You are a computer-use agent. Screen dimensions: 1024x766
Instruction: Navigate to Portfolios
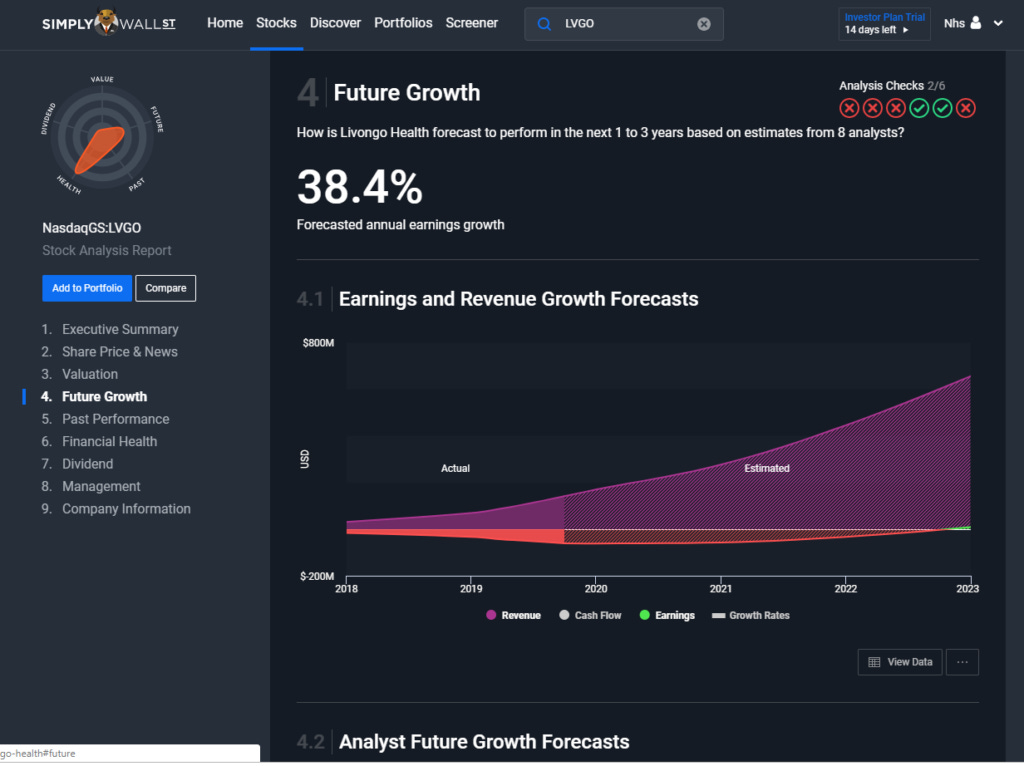[403, 23]
